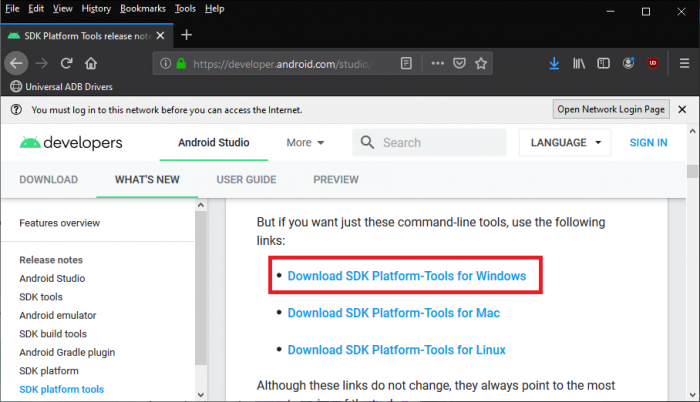The width and height of the screenshot is (700, 402).
Task: Open Android emulator sidebar link
Action: (x=58, y=315)
